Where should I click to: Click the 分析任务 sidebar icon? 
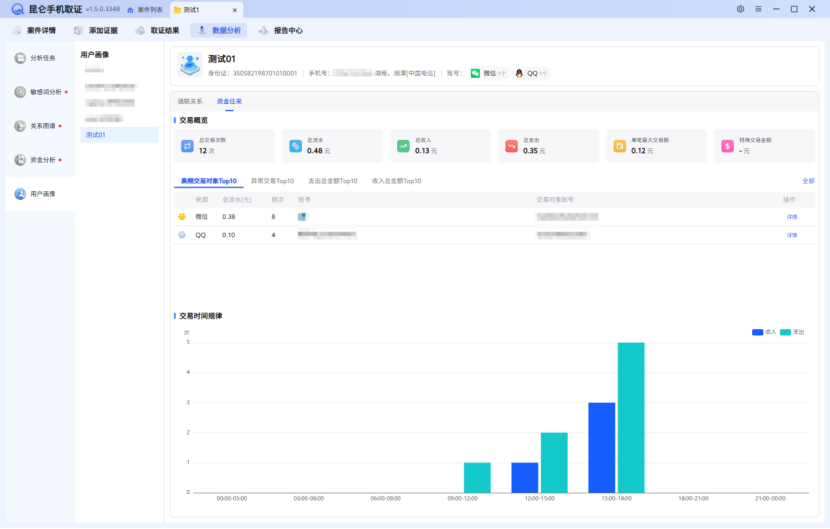(x=20, y=58)
